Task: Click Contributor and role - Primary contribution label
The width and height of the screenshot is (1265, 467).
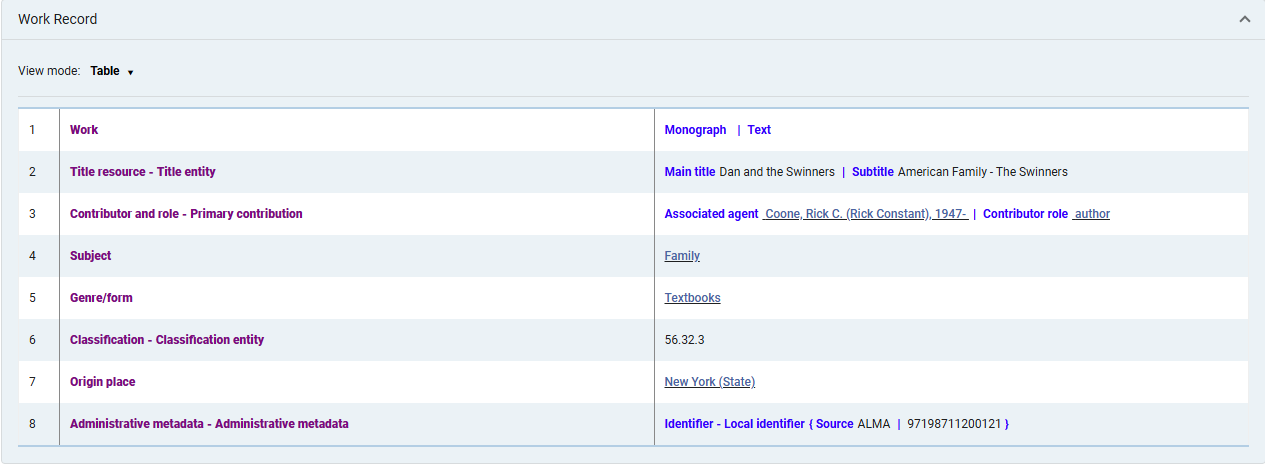Action: pos(186,214)
